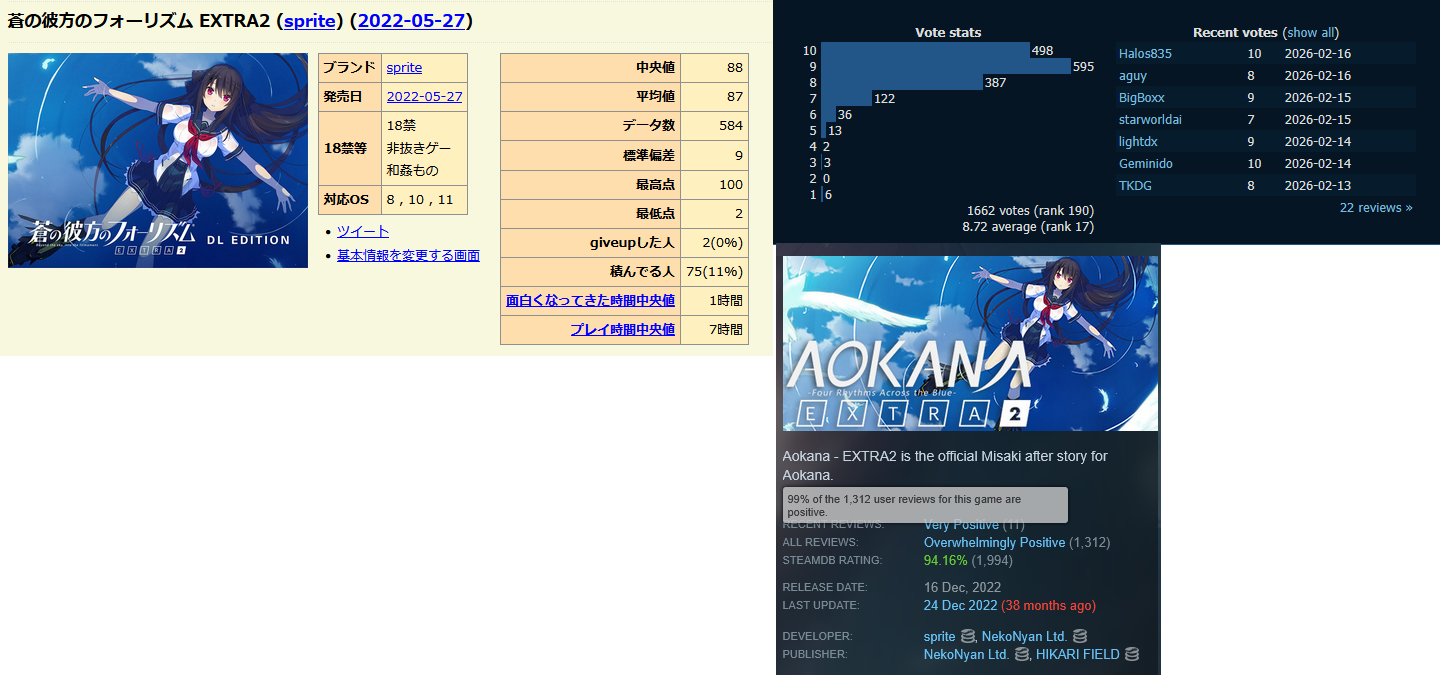Click データ数 value 584 cell
This screenshot has width=1440, height=675.
click(x=714, y=126)
